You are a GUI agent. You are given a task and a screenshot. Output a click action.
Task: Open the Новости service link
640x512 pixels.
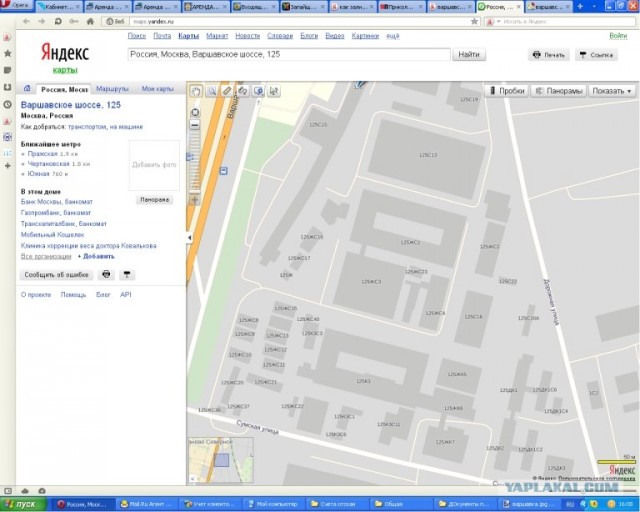point(247,36)
